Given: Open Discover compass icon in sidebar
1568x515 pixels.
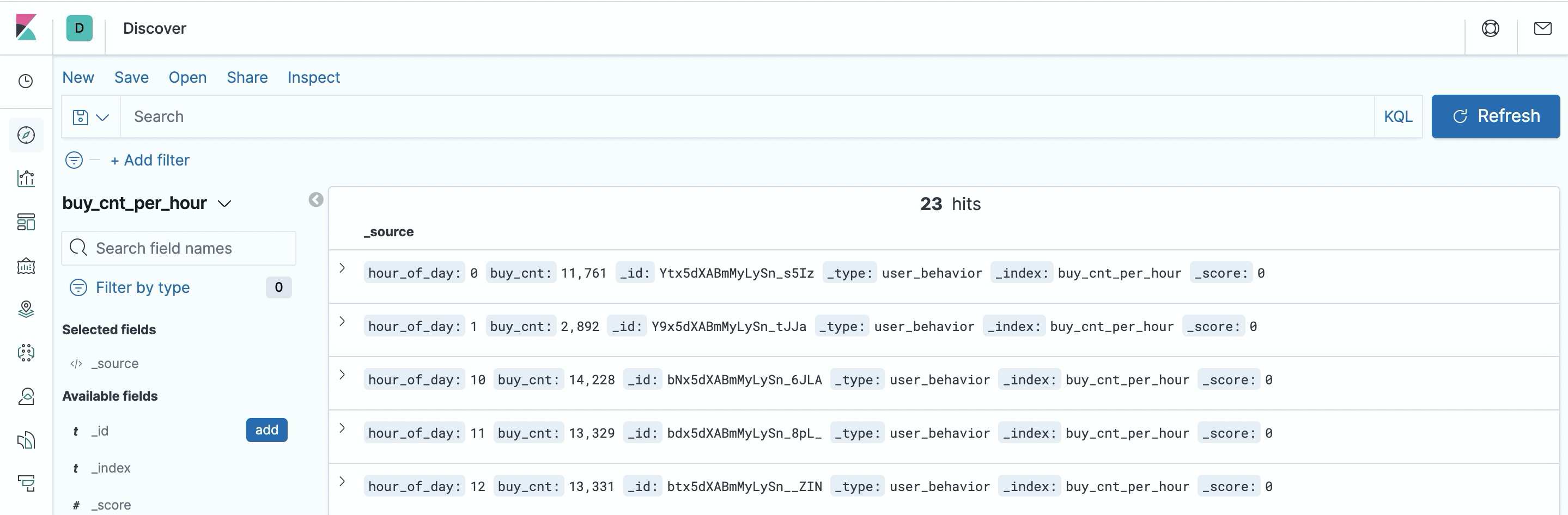Looking at the screenshot, I should [26, 135].
